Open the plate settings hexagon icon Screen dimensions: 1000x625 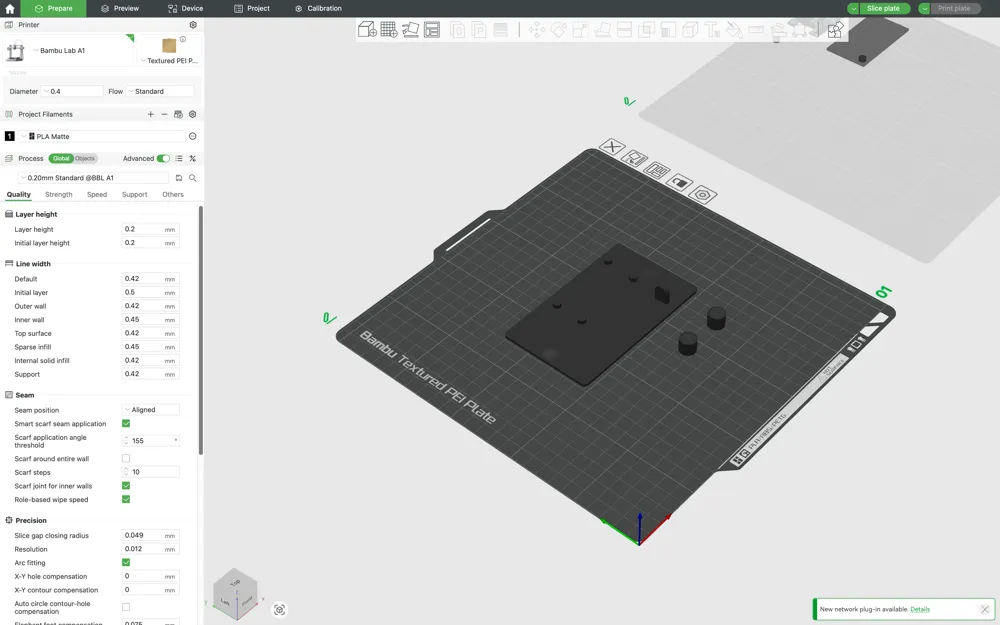click(x=703, y=195)
